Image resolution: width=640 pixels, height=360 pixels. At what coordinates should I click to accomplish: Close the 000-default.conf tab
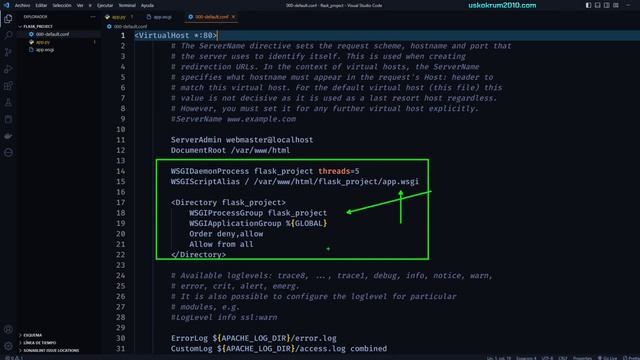coord(233,17)
